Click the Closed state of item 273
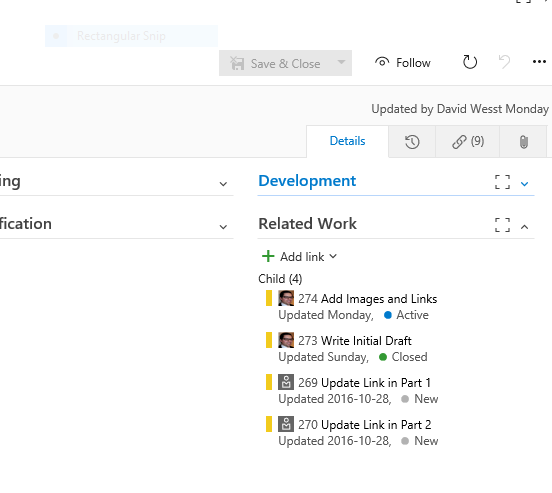This screenshot has width=552, height=493. (403, 357)
